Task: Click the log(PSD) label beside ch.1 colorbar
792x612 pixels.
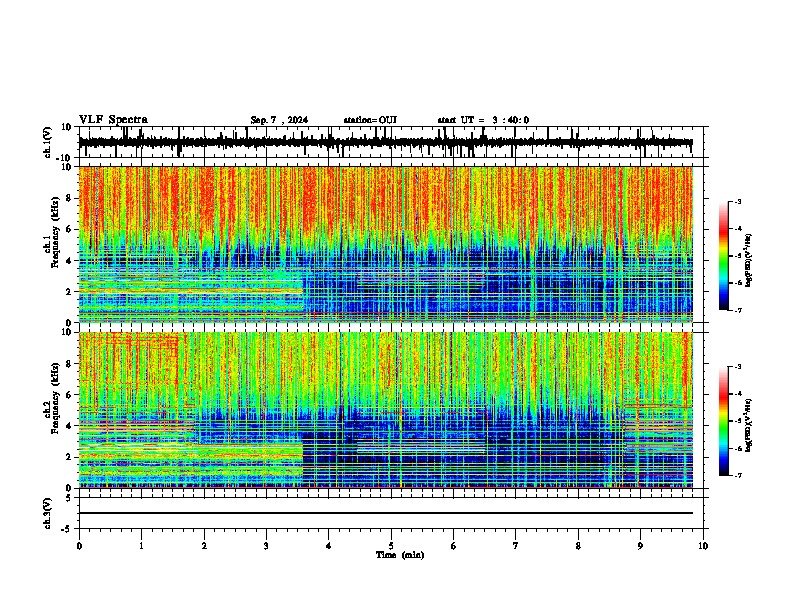Action: 749,260
